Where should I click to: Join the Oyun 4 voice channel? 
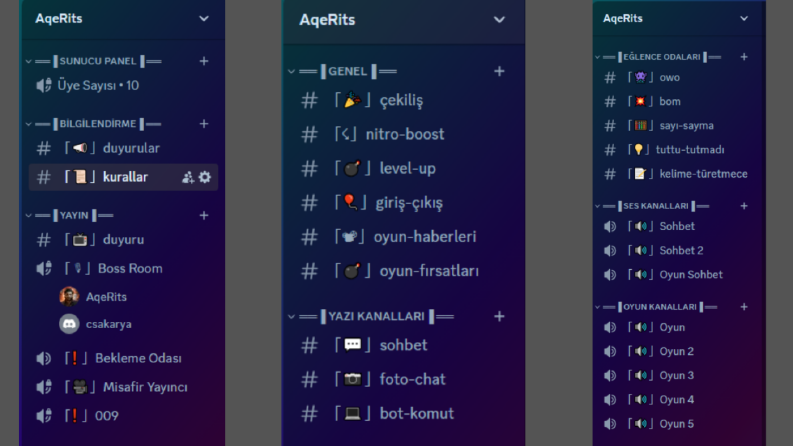tap(679, 400)
